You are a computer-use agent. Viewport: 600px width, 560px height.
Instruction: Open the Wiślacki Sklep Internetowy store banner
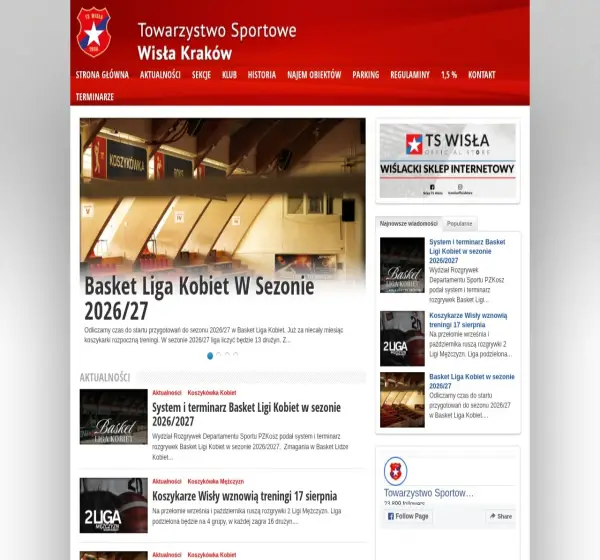447,160
